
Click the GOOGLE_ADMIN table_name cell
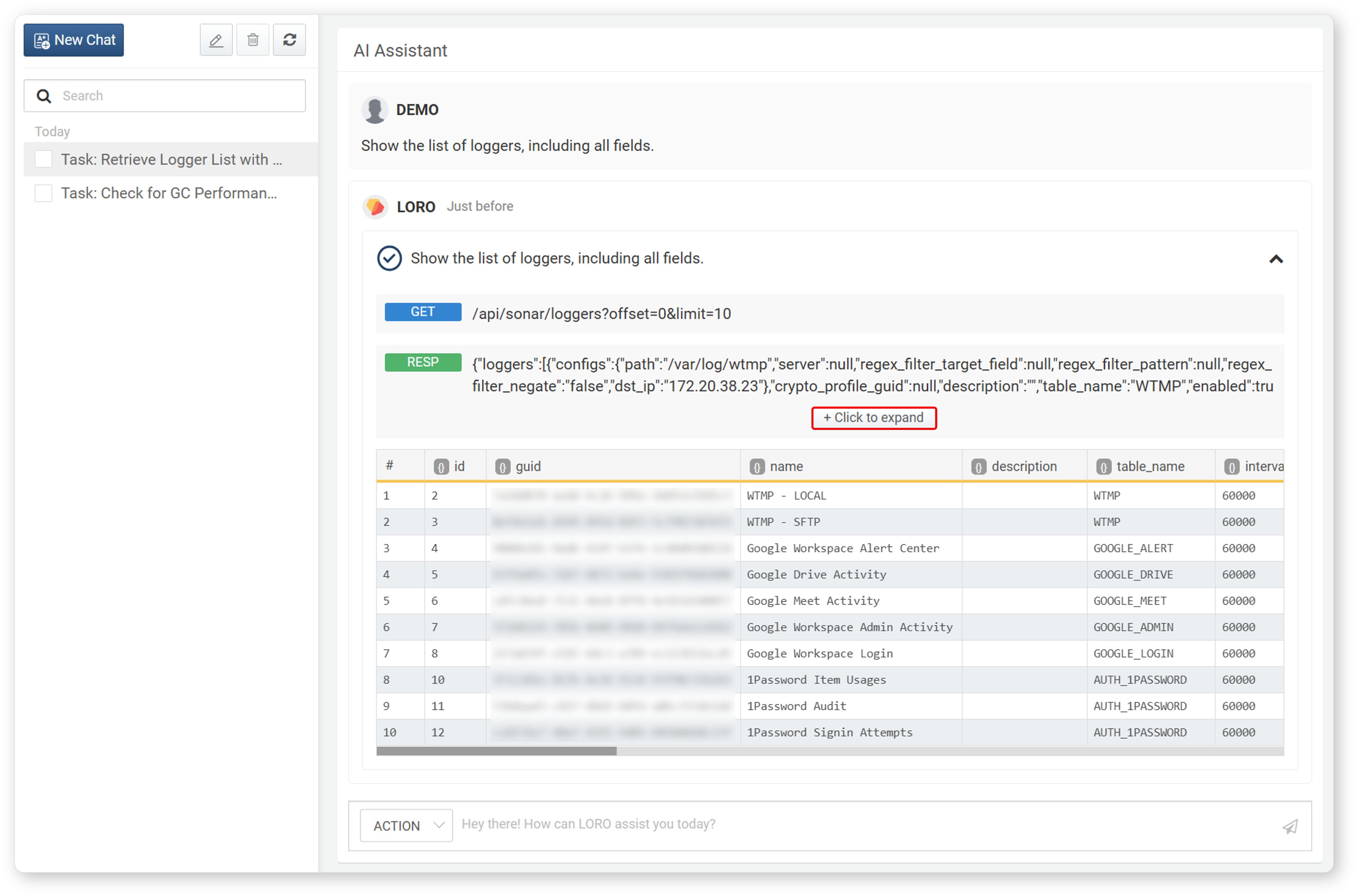[x=1151, y=627]
